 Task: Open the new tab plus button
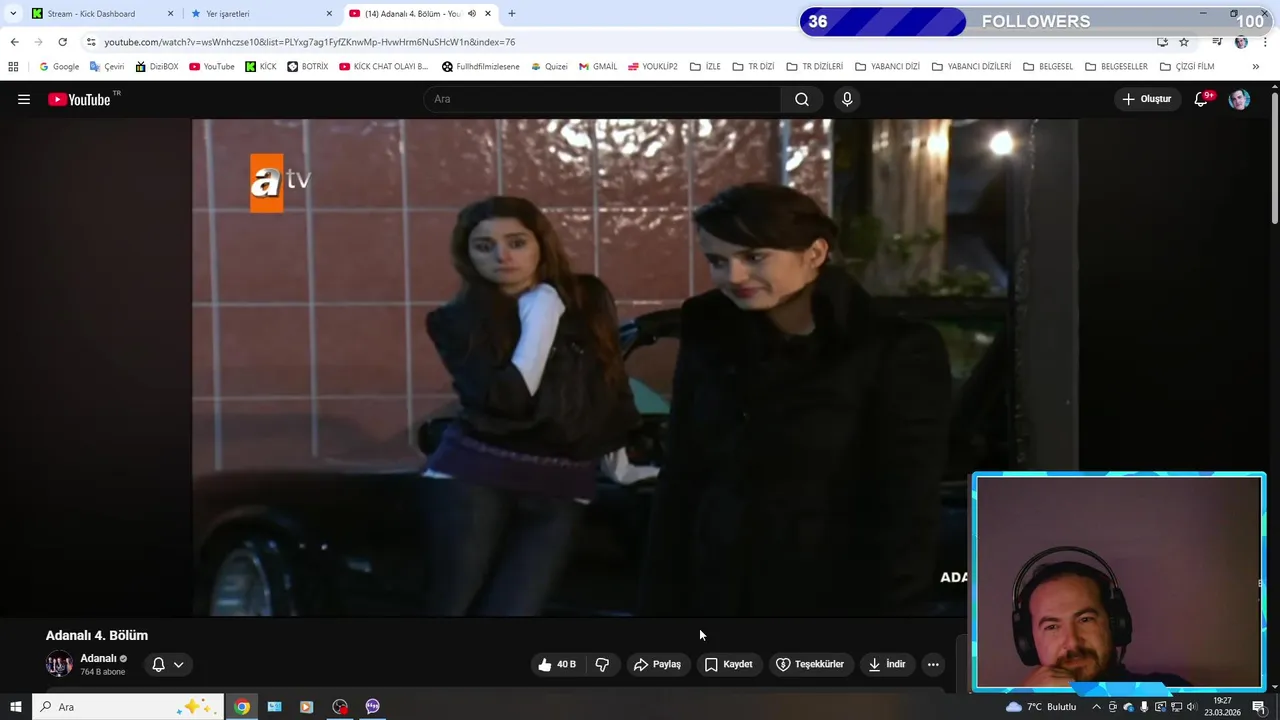[x=512, y=14]
